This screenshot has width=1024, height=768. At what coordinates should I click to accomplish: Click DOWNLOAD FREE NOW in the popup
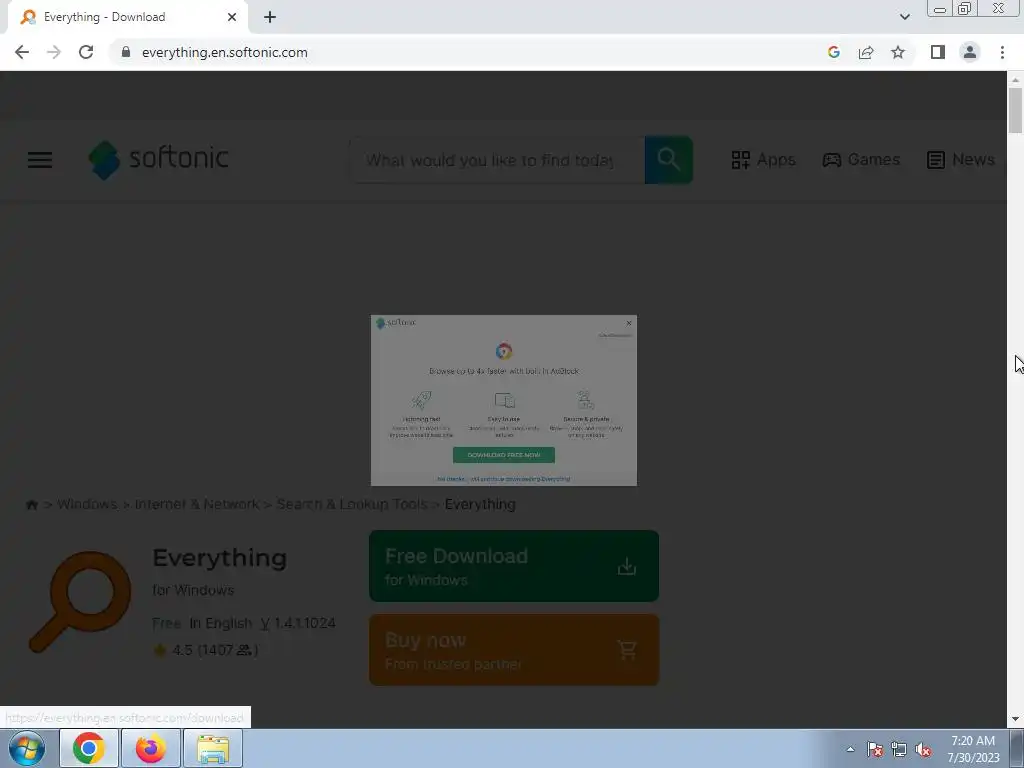pos(504,455)
